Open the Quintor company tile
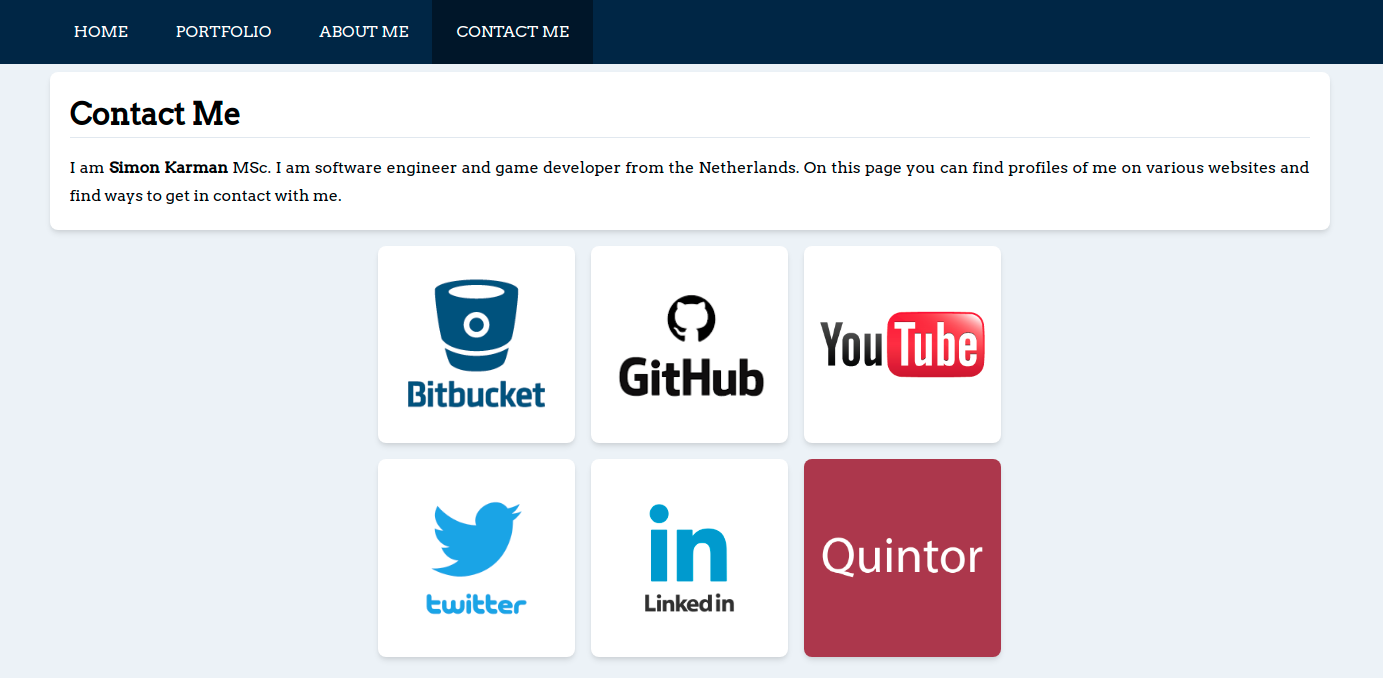 click(x=902, y=558)
